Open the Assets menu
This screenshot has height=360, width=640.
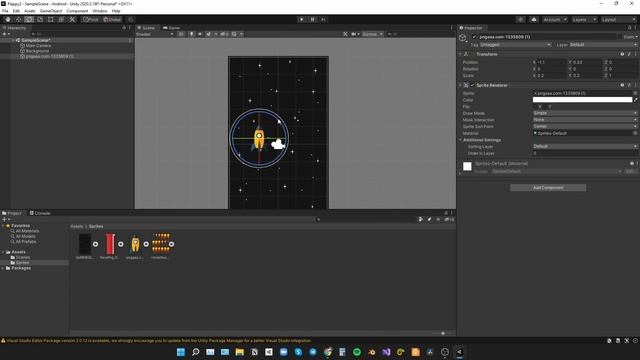30,11
